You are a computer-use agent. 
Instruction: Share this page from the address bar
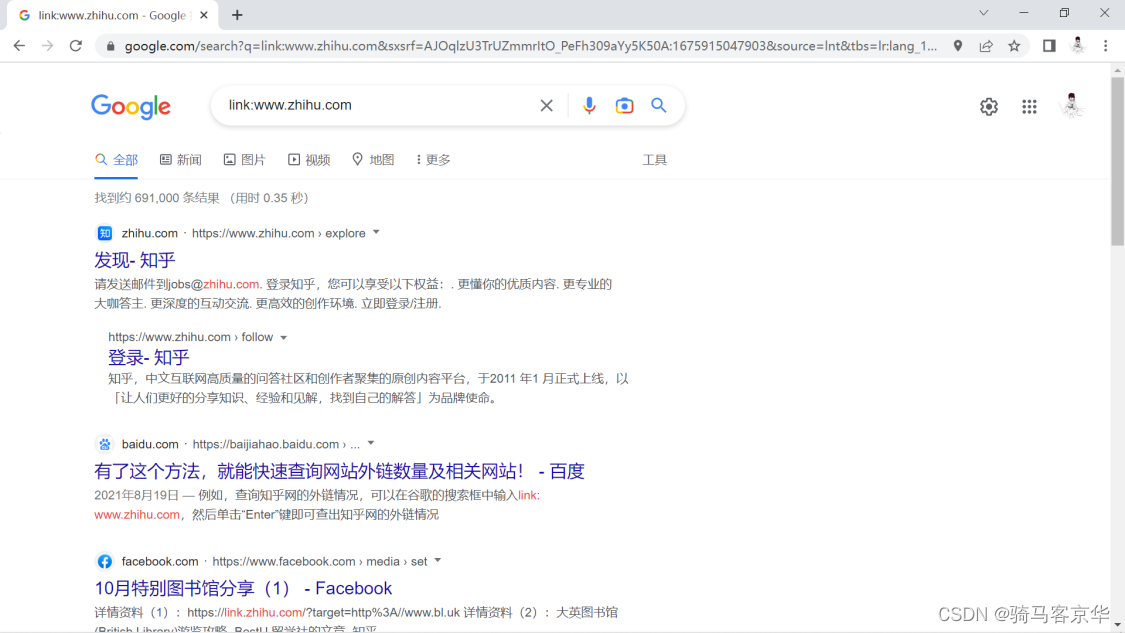986,46
